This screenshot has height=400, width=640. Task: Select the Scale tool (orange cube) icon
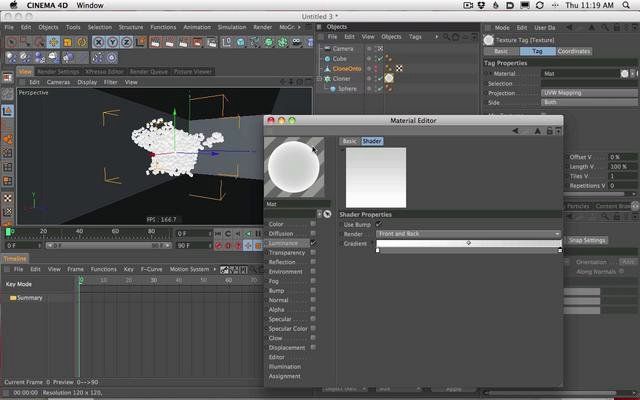pyautogui.click(x=67, y=42)
